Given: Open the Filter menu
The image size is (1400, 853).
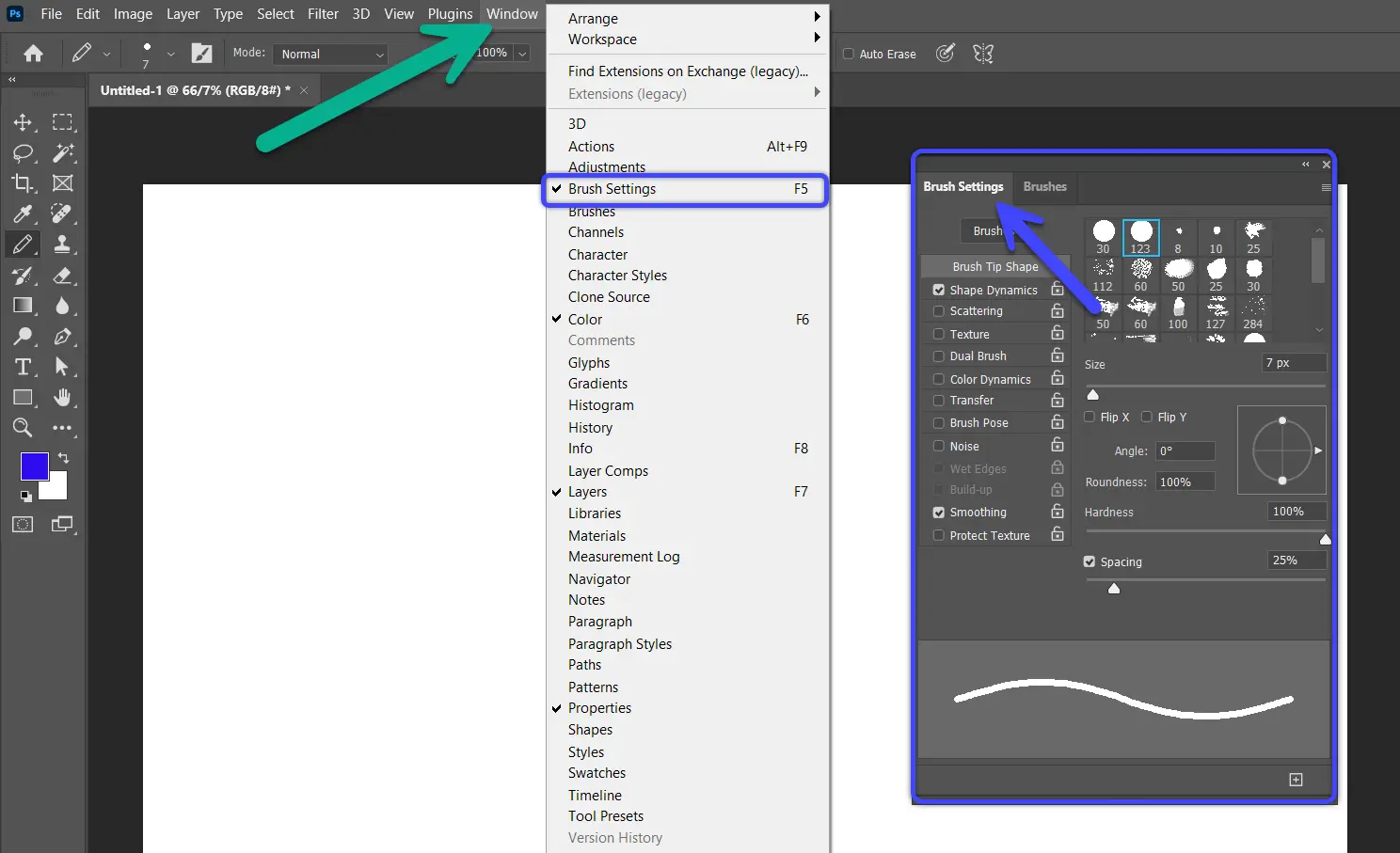Looking at the screenshot, I should pyautogui.click(x=323, y=14).
